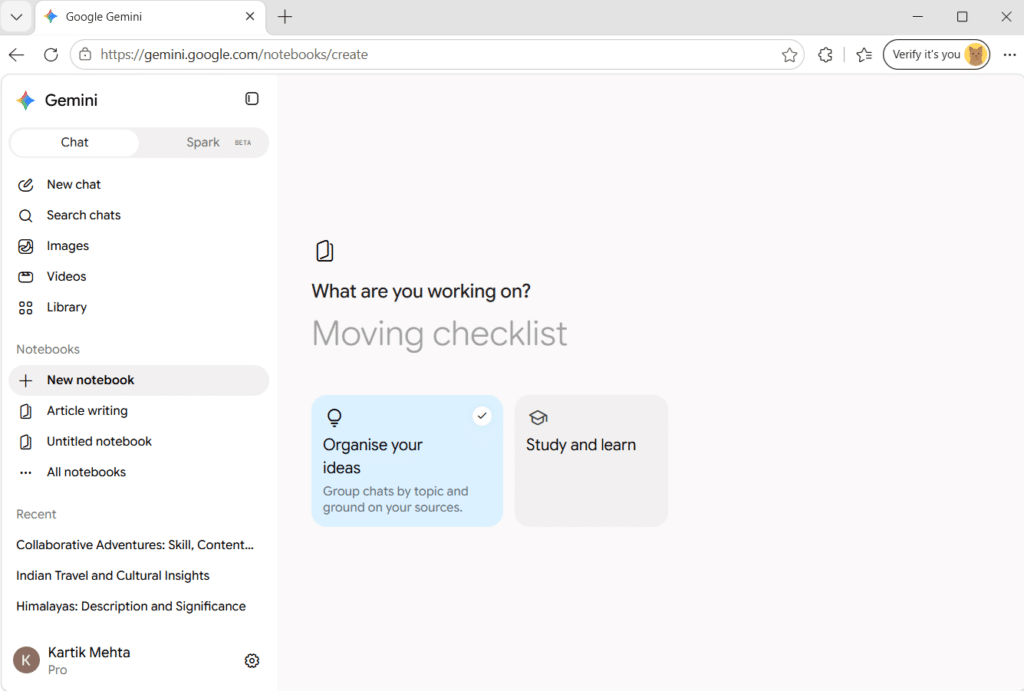Screen dimensions: 1024x691
Task: Collapse the sidebar with the panel icon
Action: [x=251, y=99]
